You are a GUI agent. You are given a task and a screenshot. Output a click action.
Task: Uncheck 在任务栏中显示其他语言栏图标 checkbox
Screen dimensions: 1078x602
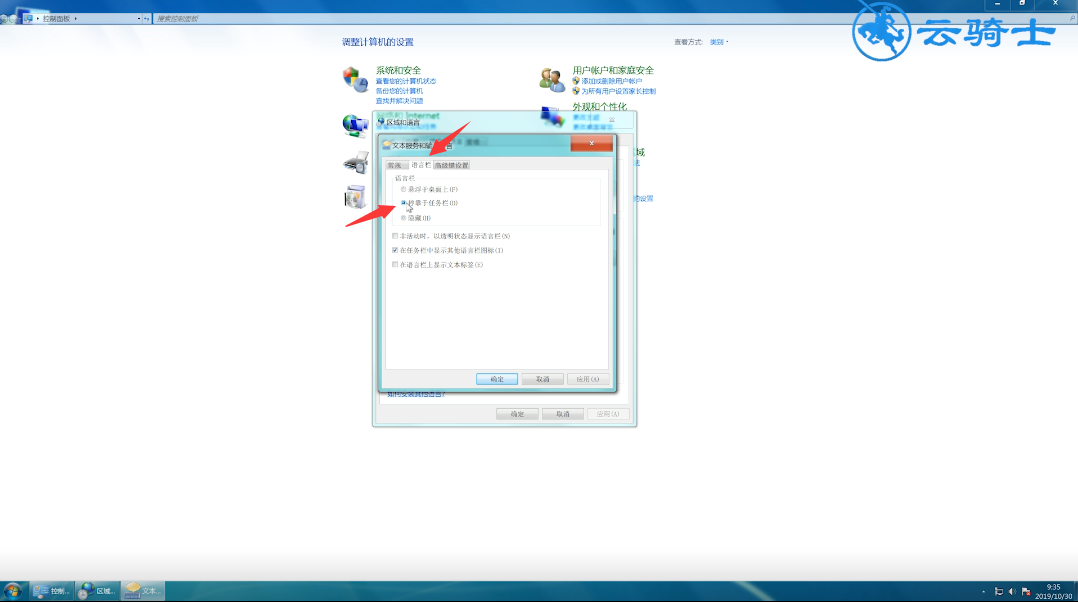[395, 250]
